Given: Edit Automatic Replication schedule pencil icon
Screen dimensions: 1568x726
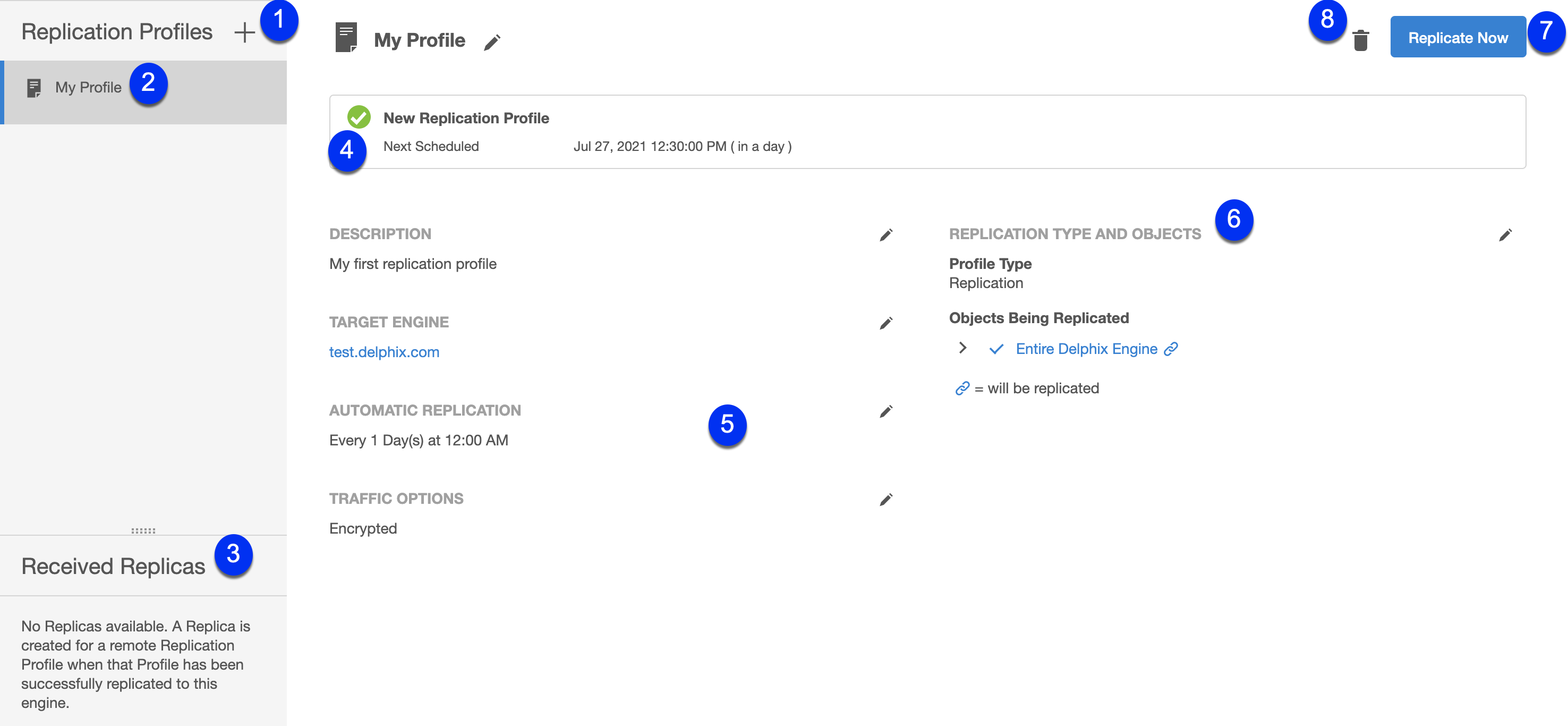Looking at the screenshot, I should (x=885, y=412).
